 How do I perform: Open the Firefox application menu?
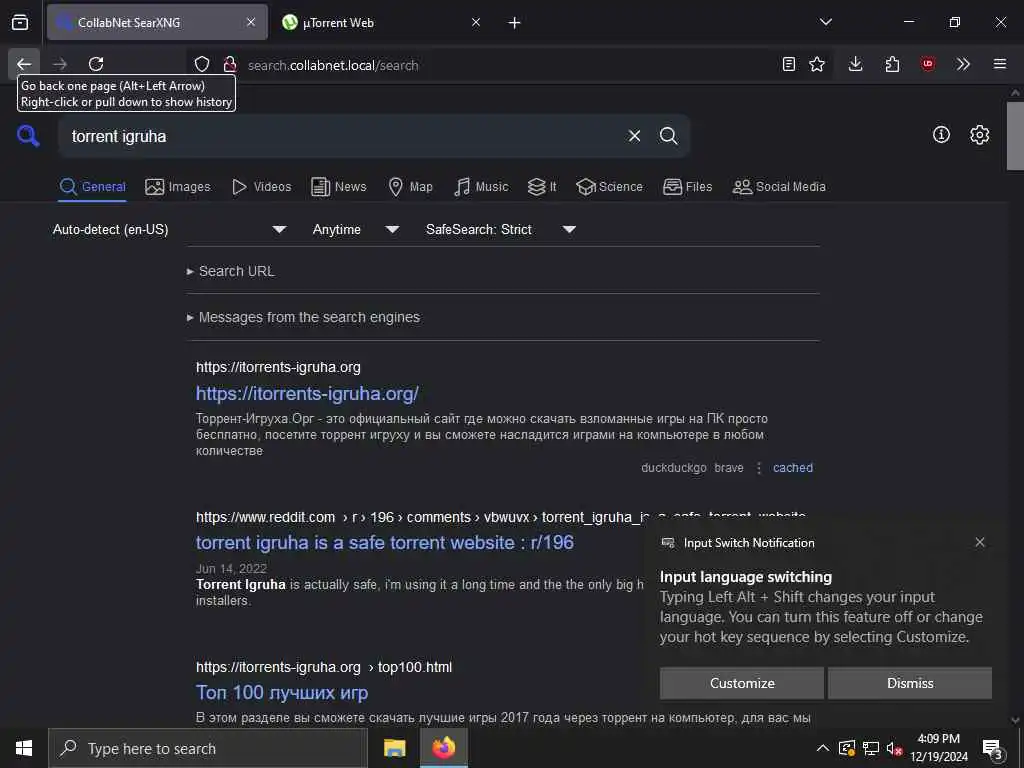(x=1000, y=64)
